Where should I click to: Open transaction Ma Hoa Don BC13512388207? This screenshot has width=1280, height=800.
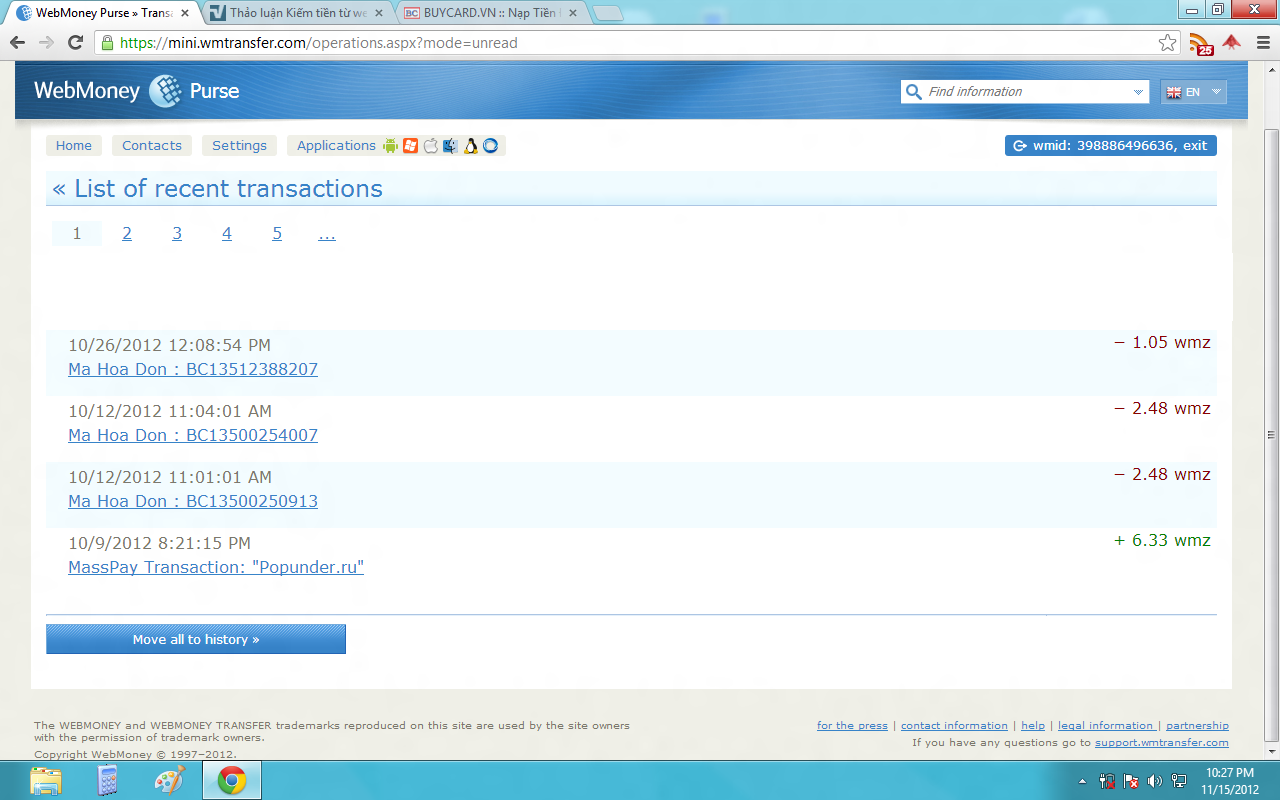click(193, 369)
